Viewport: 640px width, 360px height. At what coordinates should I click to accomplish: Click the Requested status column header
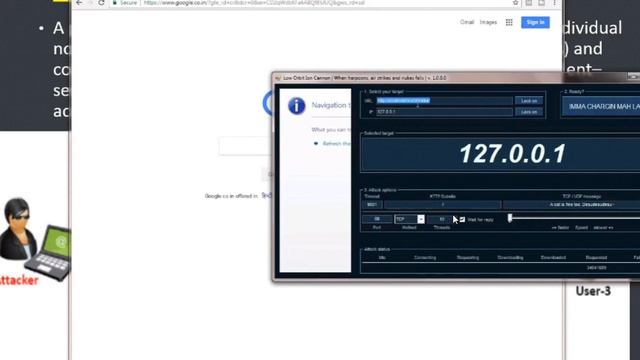(x=596, y=258)
